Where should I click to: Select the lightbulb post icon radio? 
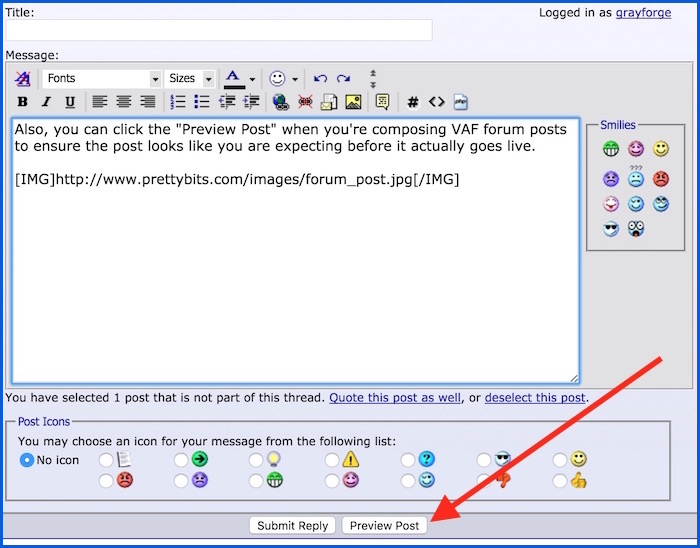[256, 460]
